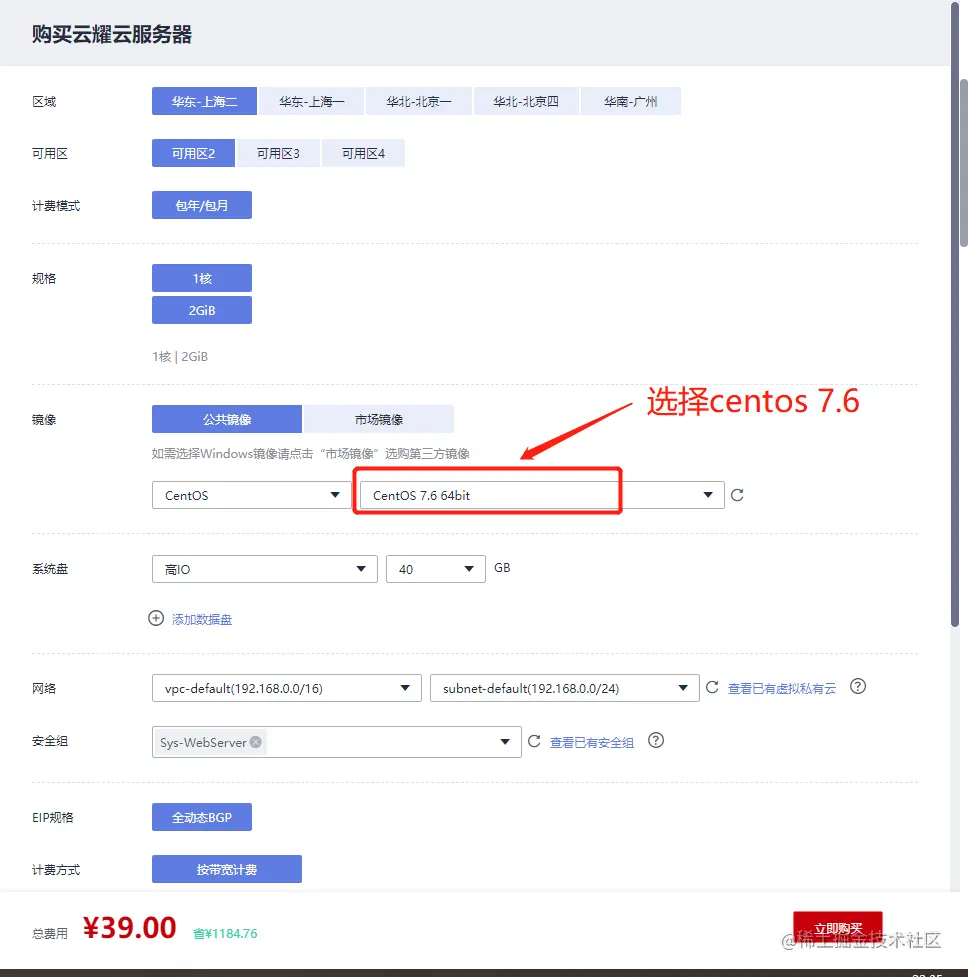This screenshot has width=968, height=977.
Task: Select region 华北-北京四
Action: (x=526, y=101)
